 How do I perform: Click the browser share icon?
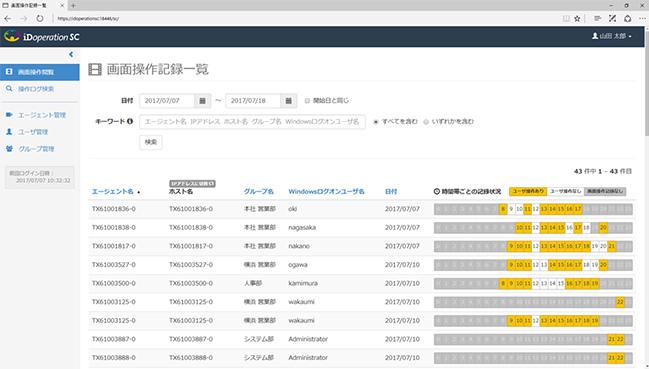click(x=627, y=19)
